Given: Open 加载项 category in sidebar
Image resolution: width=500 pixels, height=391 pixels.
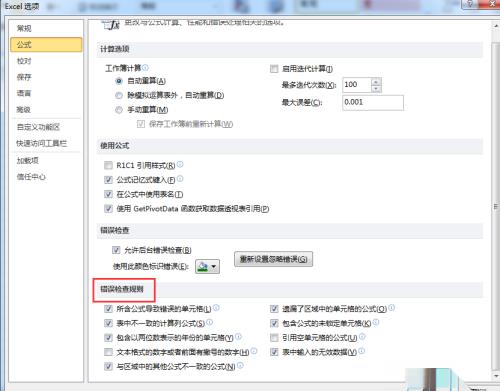Looking at the screenshot, I should click(x=46, y=161).
